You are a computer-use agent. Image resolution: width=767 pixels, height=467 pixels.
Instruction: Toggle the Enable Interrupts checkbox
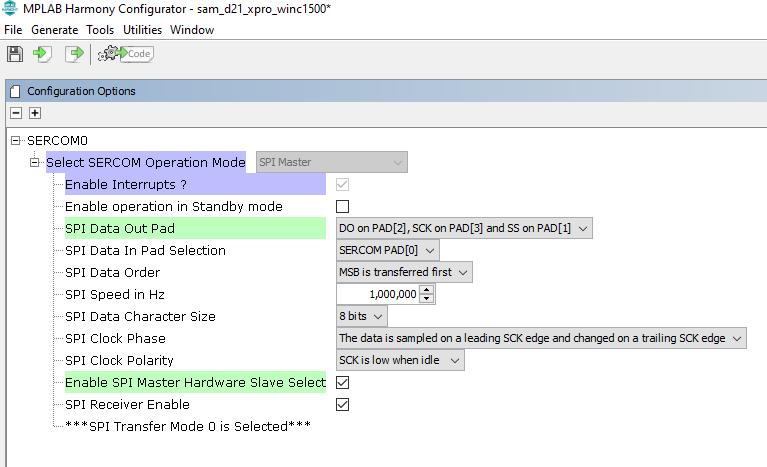click(342, 184)
